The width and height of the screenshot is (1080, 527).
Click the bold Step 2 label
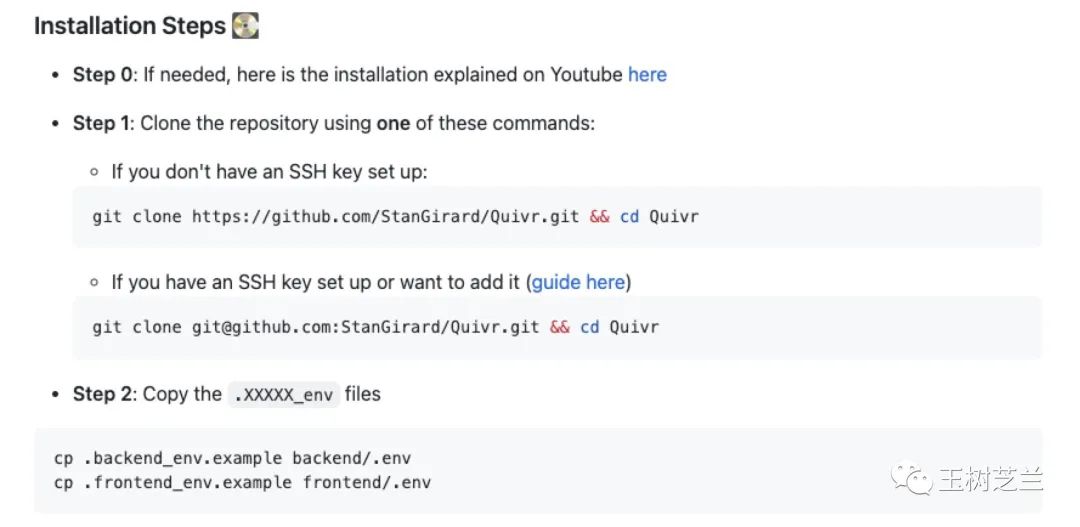(102, 394)
